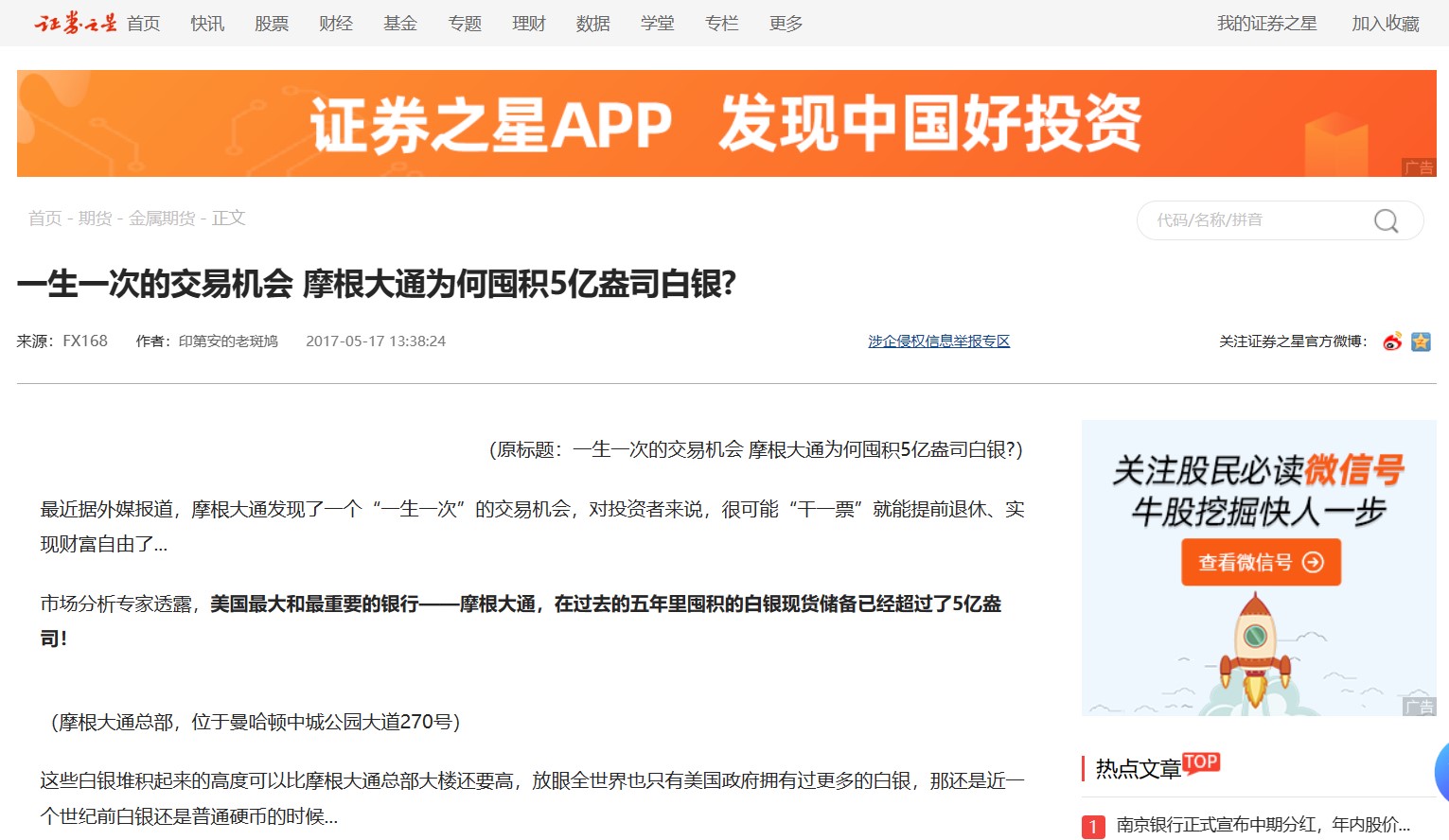
Task: Open the 关注股民必读微信号 sidebar ad
Action: [x=1259, y=568]
